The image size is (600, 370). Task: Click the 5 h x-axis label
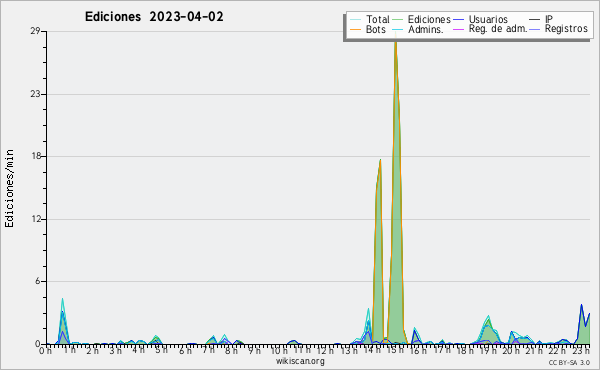coord(161,350)
